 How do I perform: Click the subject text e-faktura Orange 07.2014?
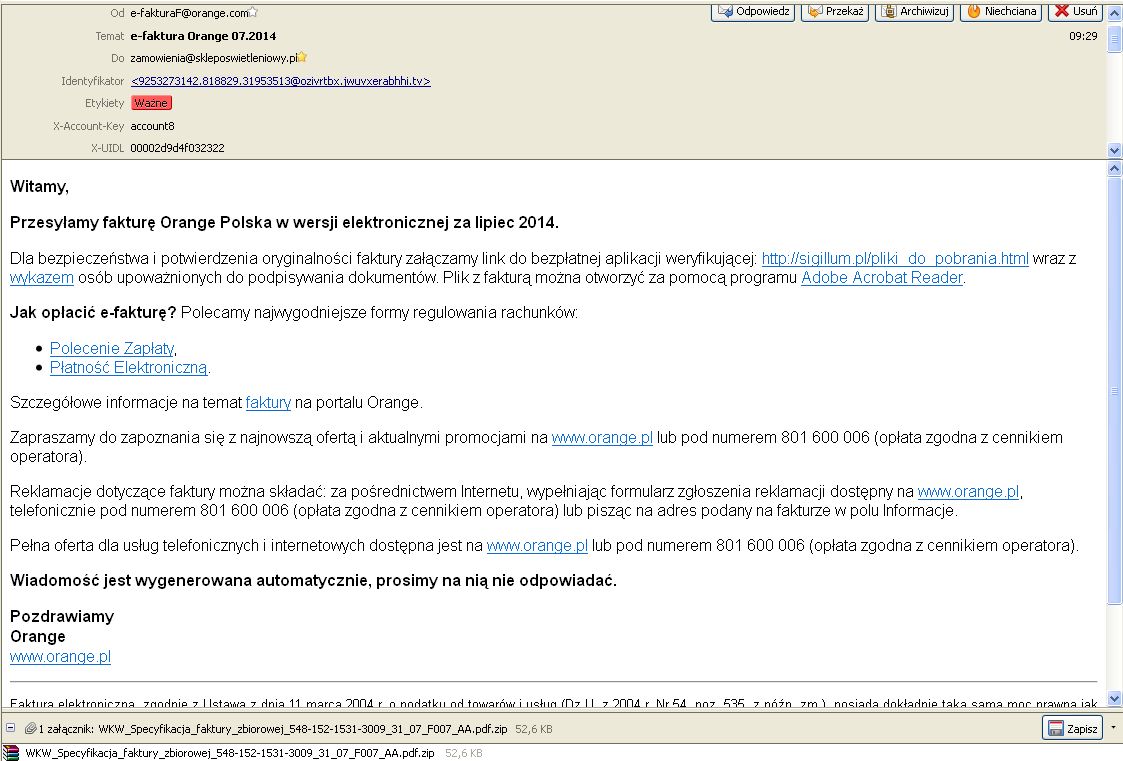point(203,36)
